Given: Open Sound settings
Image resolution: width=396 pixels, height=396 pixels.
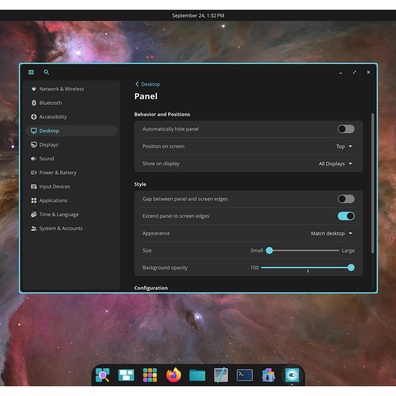Looking at the screenshot, I should coord(72,159).
